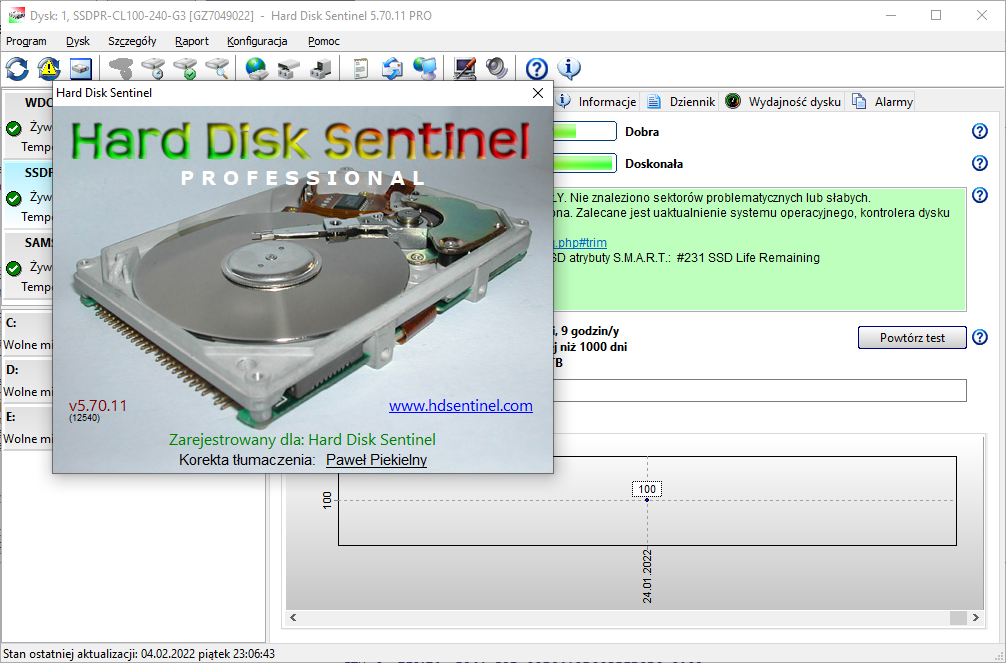1006x663 pixels.
Task: Toggle the highlighted disk panel toolbar icon
Action: 81,68
